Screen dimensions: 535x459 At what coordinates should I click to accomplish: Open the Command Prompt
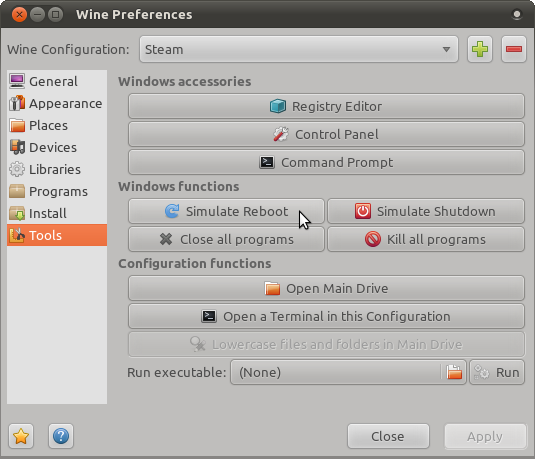tap(326, 162)
